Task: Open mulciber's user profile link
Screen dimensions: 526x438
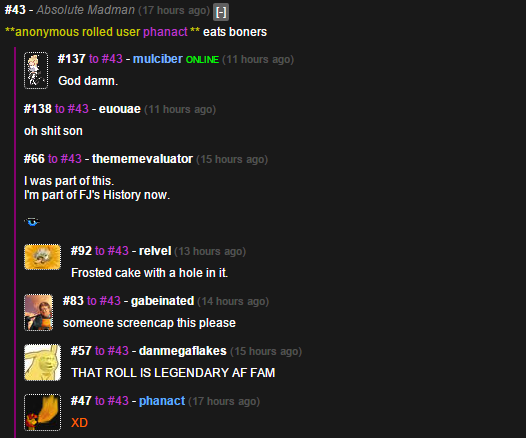Action: pos(158,59)
